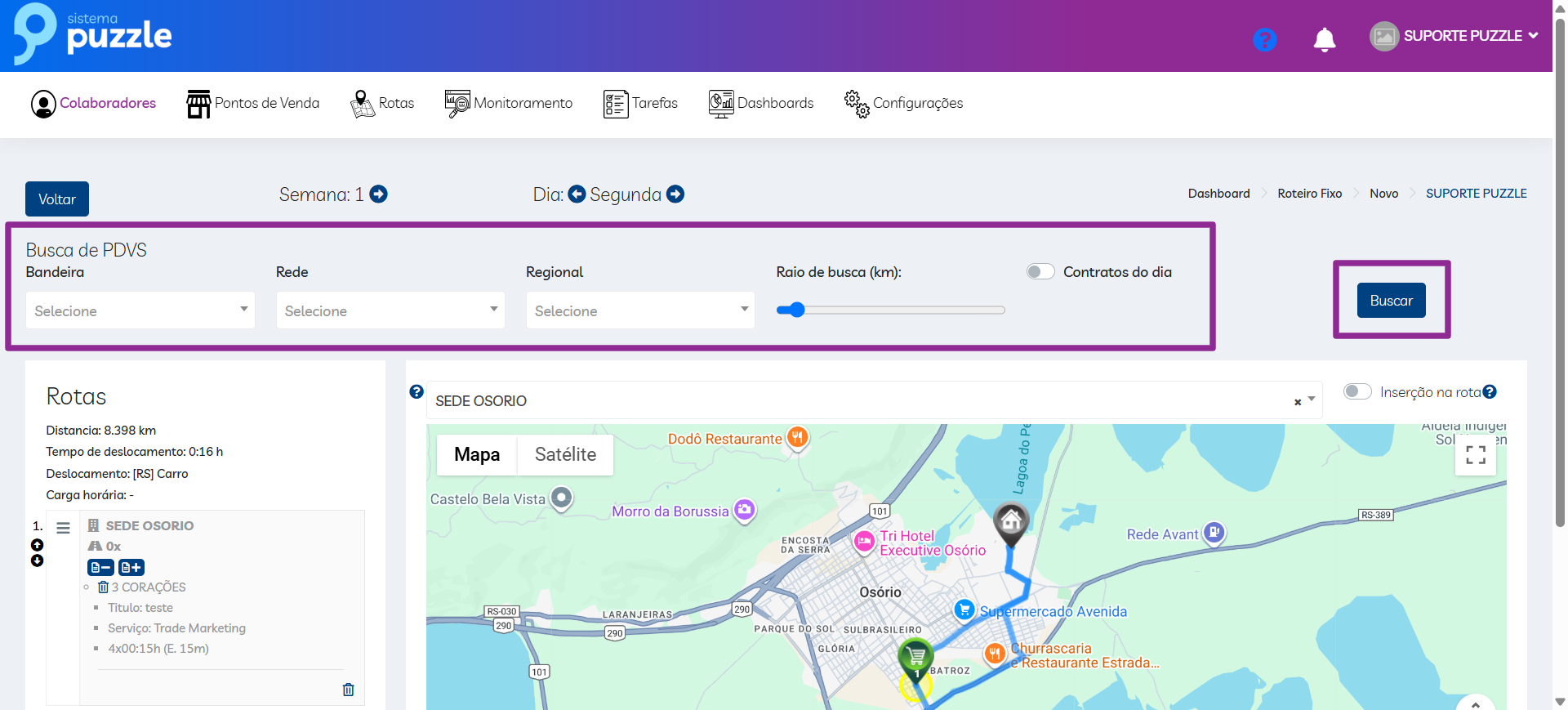Open the notifications bell
The height and width of the screenshot is (710, 1568).
coord(1324,39)
